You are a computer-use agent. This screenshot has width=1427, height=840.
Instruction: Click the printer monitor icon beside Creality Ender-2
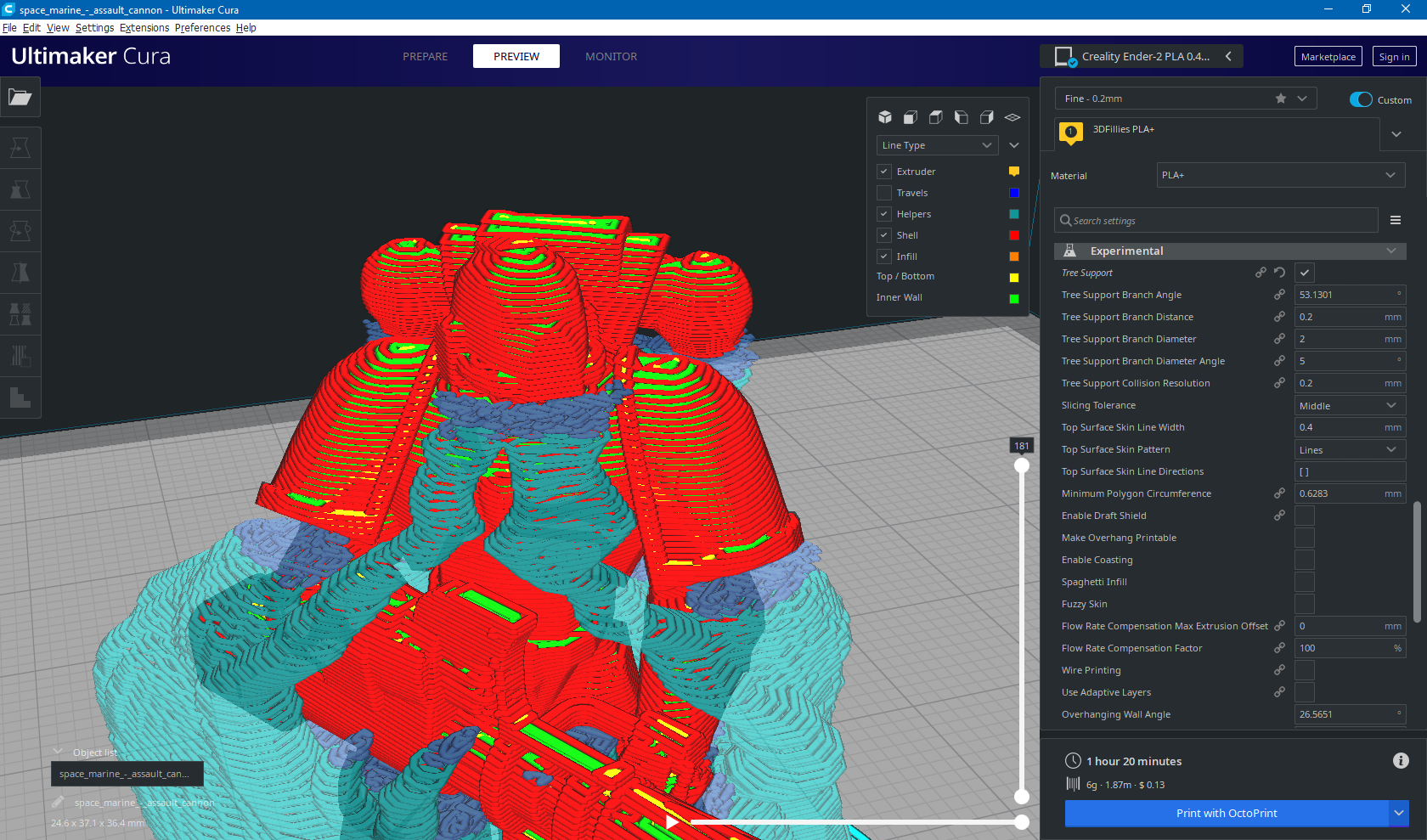1064,57
